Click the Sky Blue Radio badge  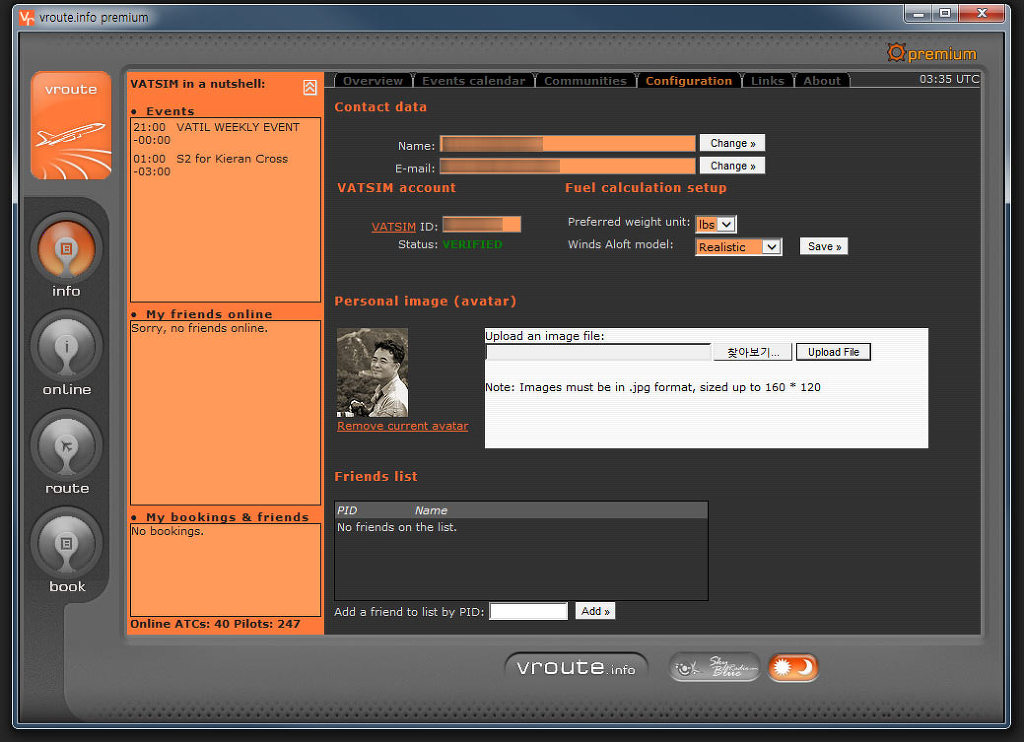click(714, 667)
